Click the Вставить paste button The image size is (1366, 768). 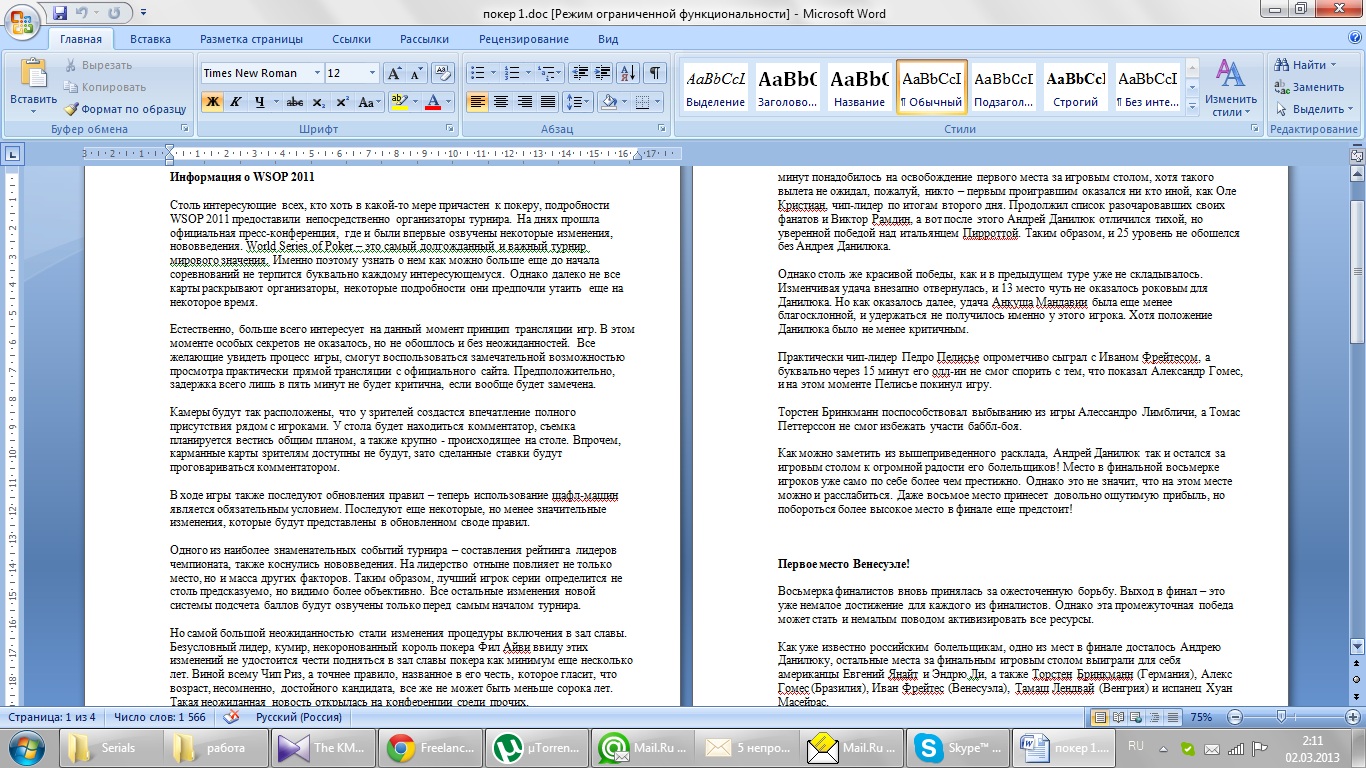34,85
